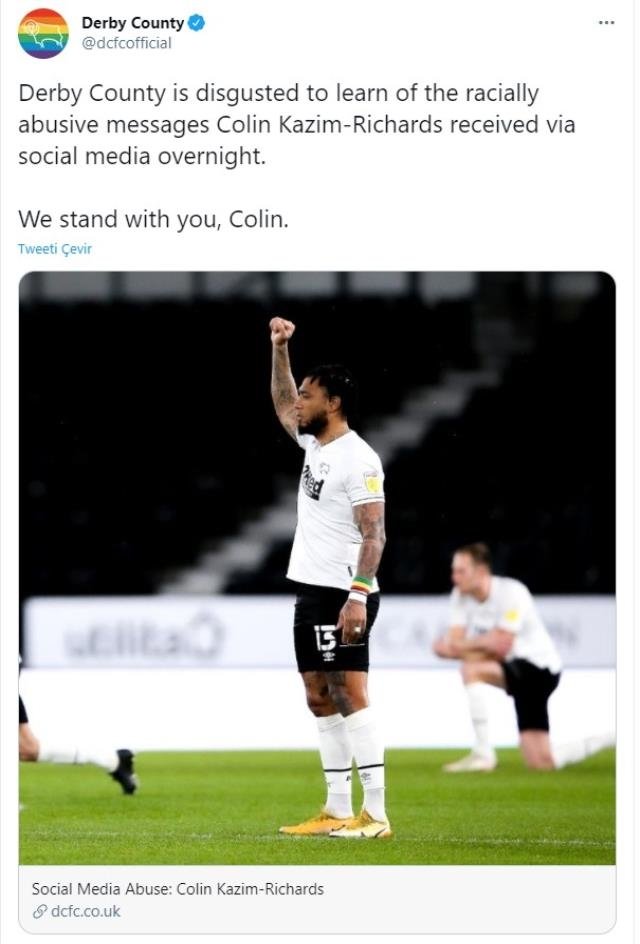Open the @dcfcofficial handle
The width and height of the screenshot is (640, 944).
pyautogui.click(x=126, y=43)
